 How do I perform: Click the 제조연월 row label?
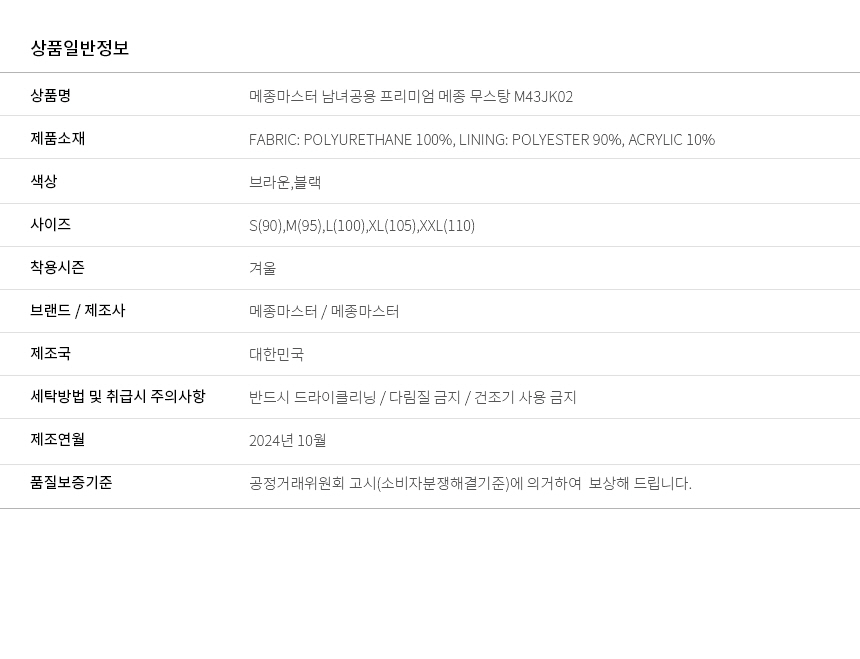click(x=58, y=440)
